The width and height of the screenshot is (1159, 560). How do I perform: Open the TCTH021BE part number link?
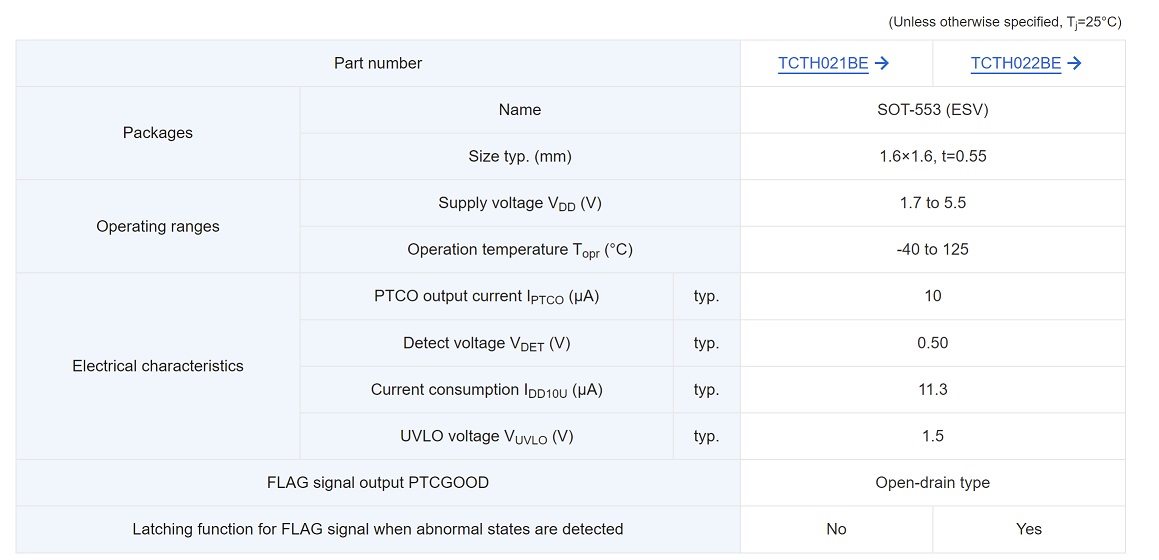tap(823, 63)
